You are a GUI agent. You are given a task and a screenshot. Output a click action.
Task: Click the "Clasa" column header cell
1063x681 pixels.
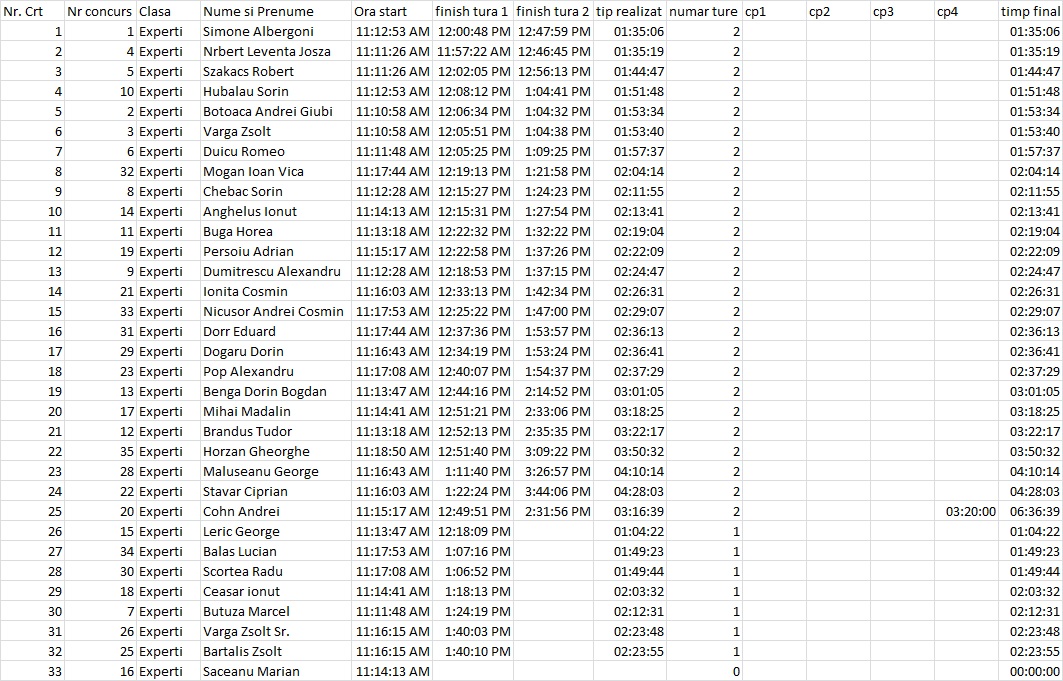coord(155,11)
